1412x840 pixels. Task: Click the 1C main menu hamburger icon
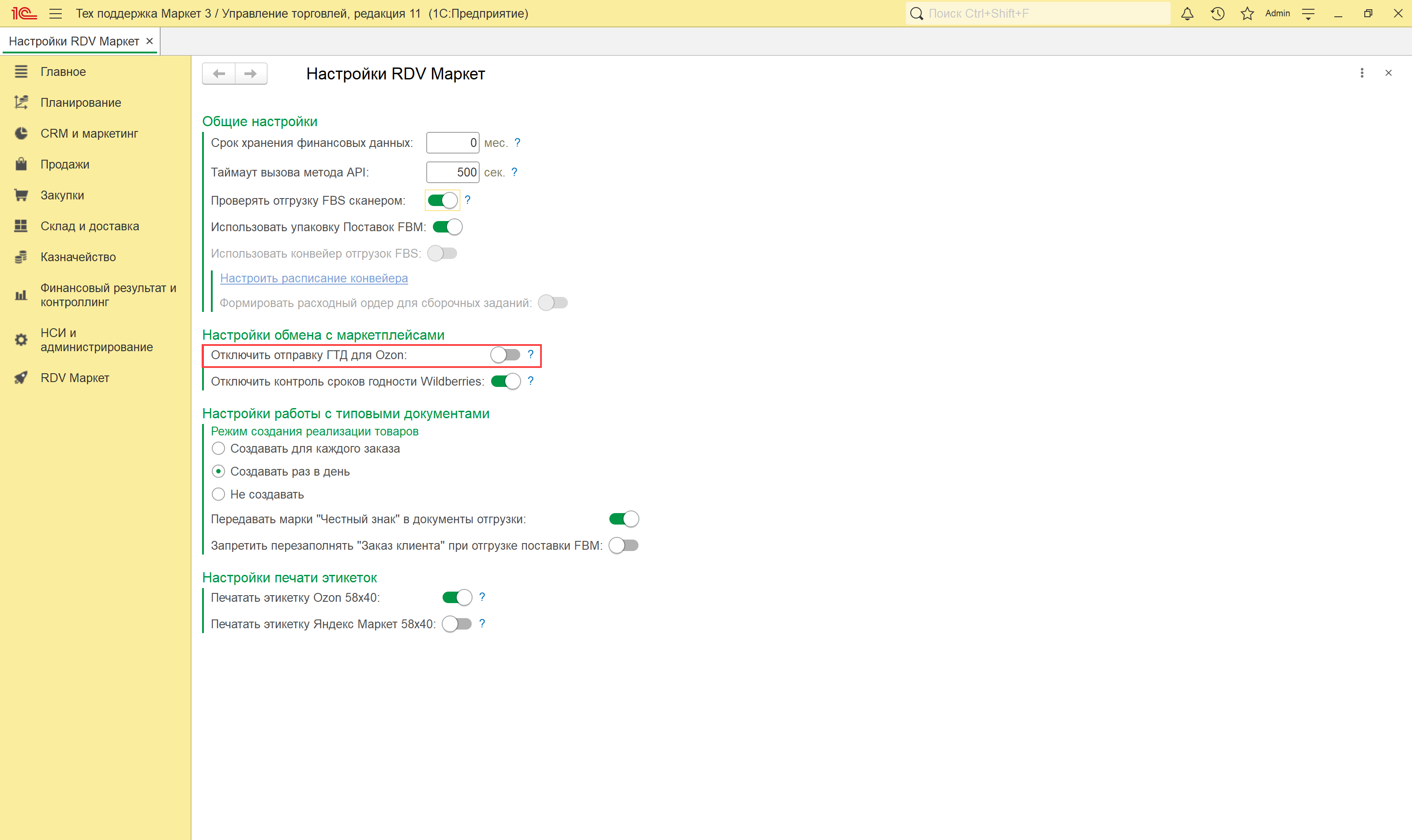point(56,14)
